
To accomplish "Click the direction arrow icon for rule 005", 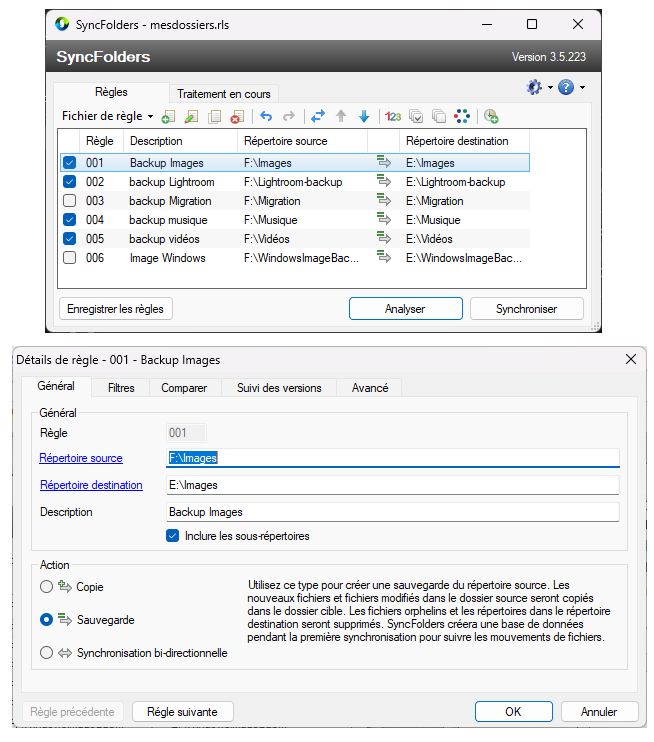I will click(x=384, y=238).
